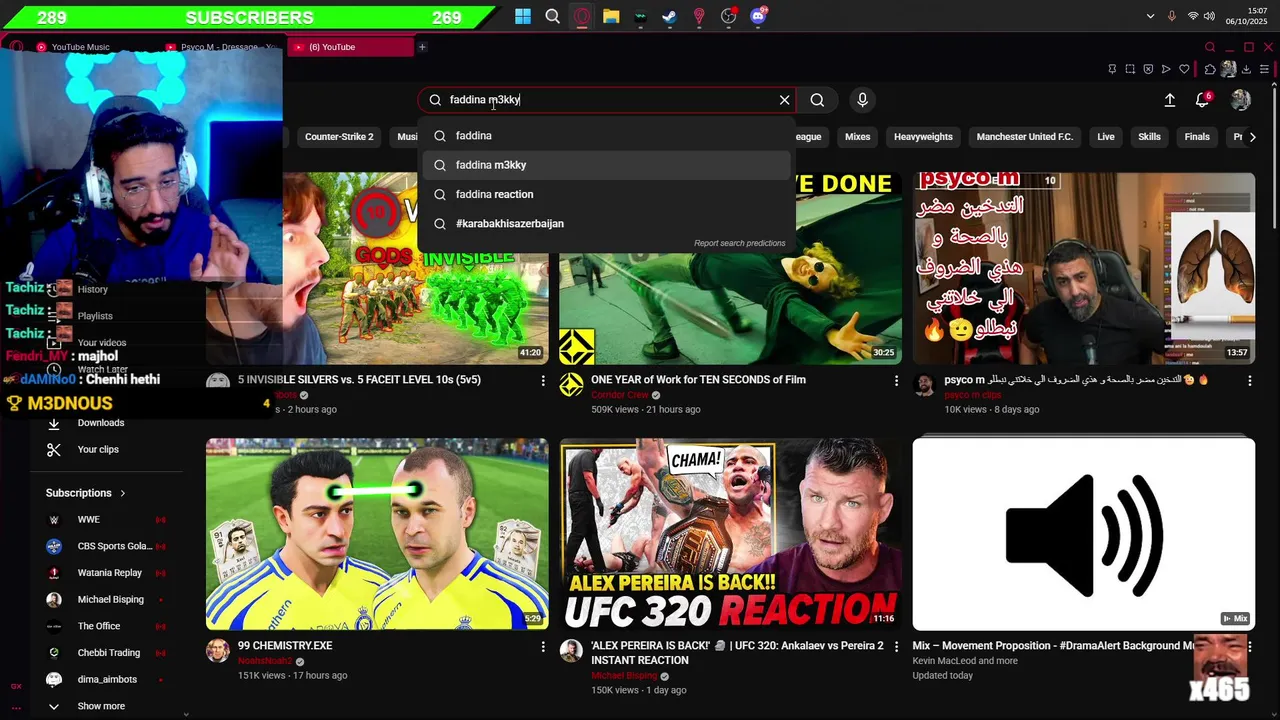Filter by the Skills chip
The width and height of the screenshot is (1280, 720).
(1149, 137)
